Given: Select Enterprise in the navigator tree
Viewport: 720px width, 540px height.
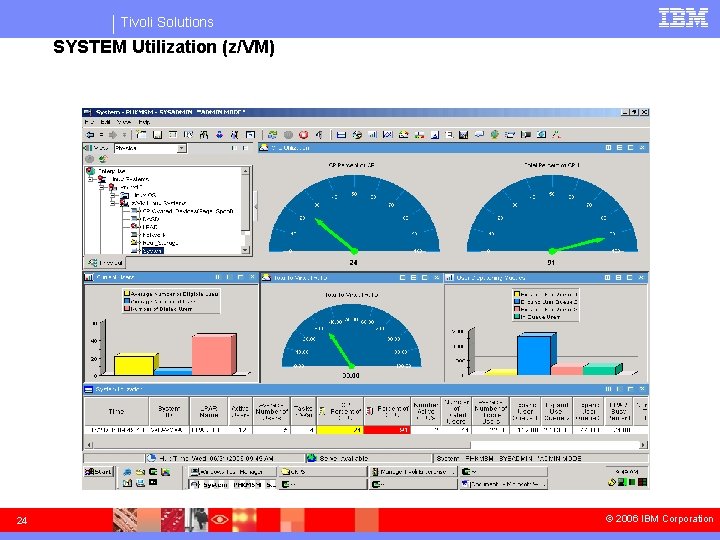Looking at the screenshot, I should (112, 171).
